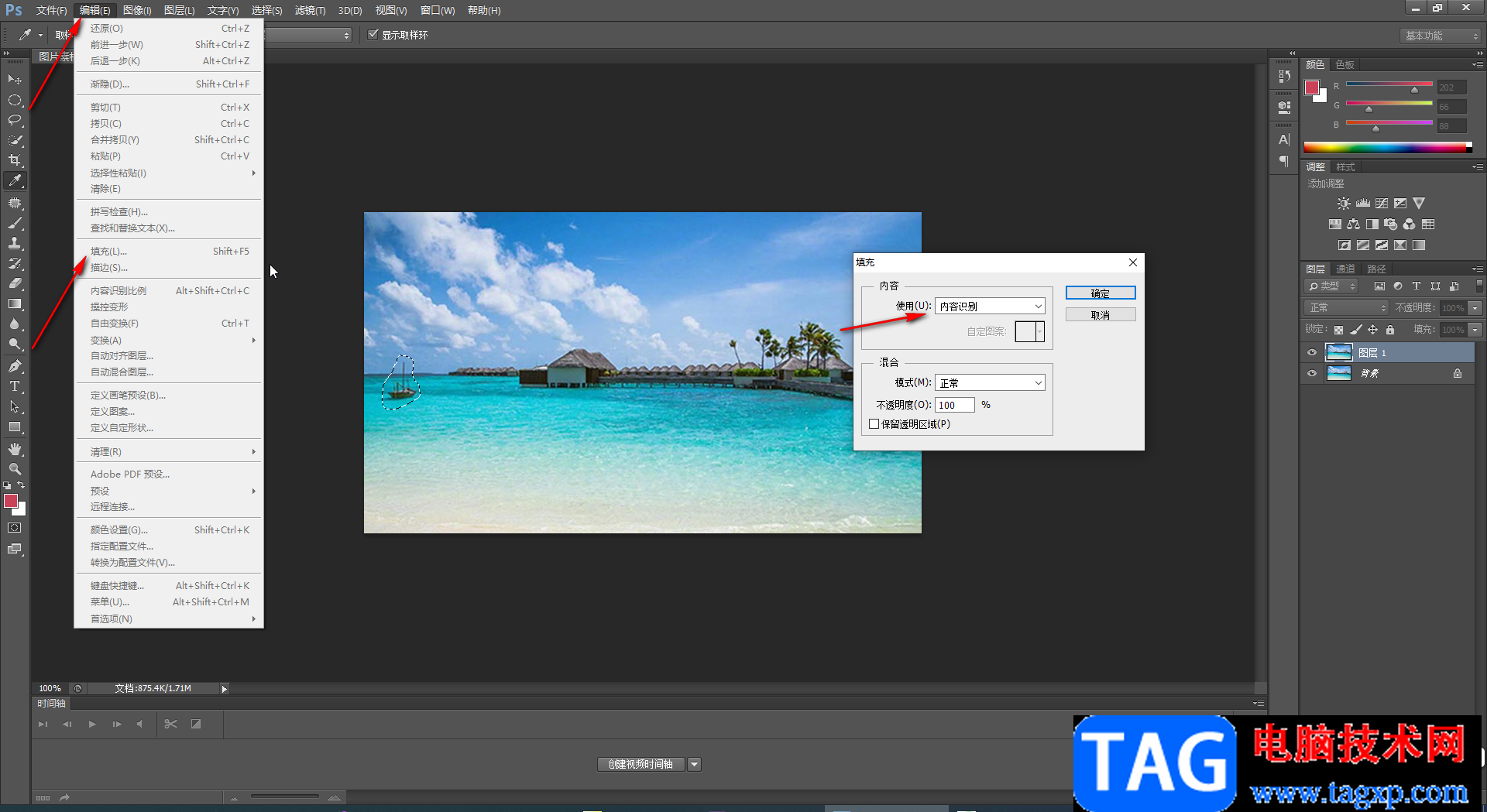
Task: Choose 描边(S)... from Edit menu
Action: click(x=169, y=268)
